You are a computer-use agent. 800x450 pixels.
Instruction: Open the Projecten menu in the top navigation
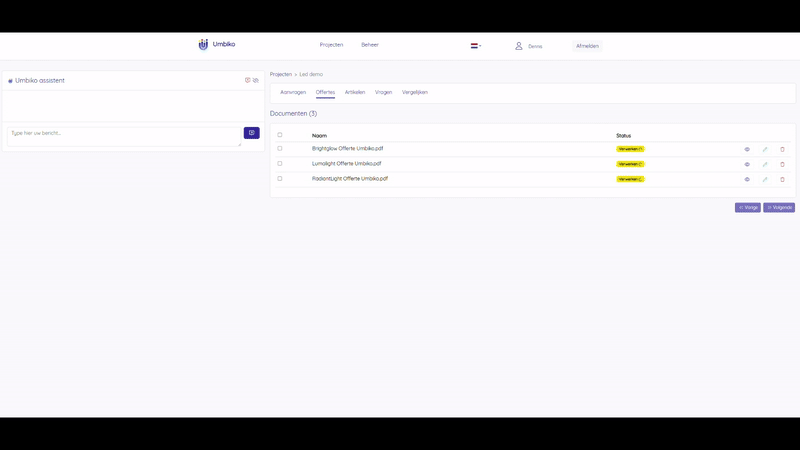pos(331,45)
